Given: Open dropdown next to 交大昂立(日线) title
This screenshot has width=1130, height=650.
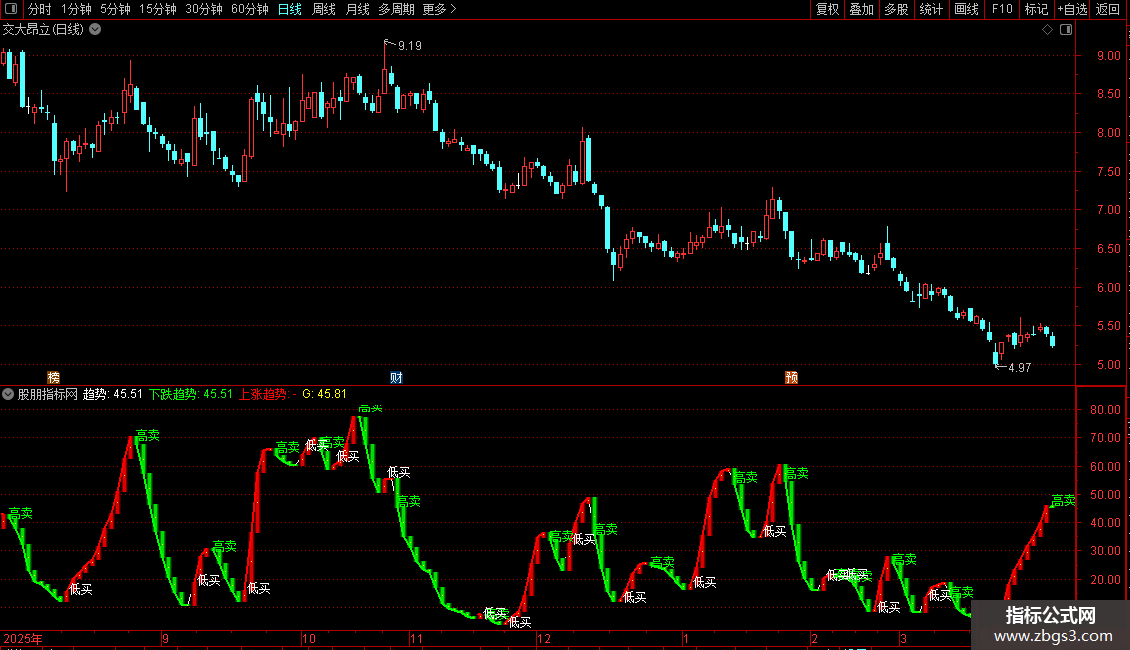Looking at the screenshot, I should pyautogui.click(x=95, y=30).
